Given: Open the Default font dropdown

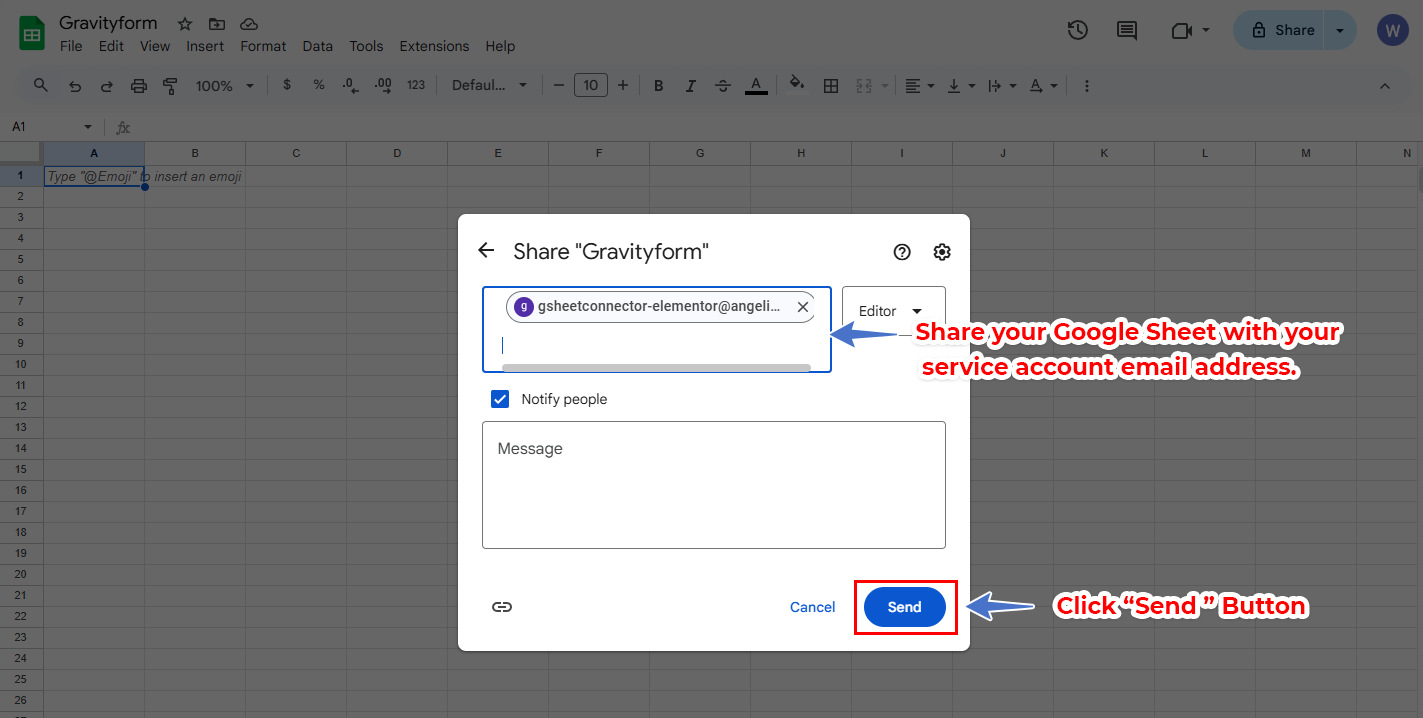Looking at the screenshot, I should point(489,85).
